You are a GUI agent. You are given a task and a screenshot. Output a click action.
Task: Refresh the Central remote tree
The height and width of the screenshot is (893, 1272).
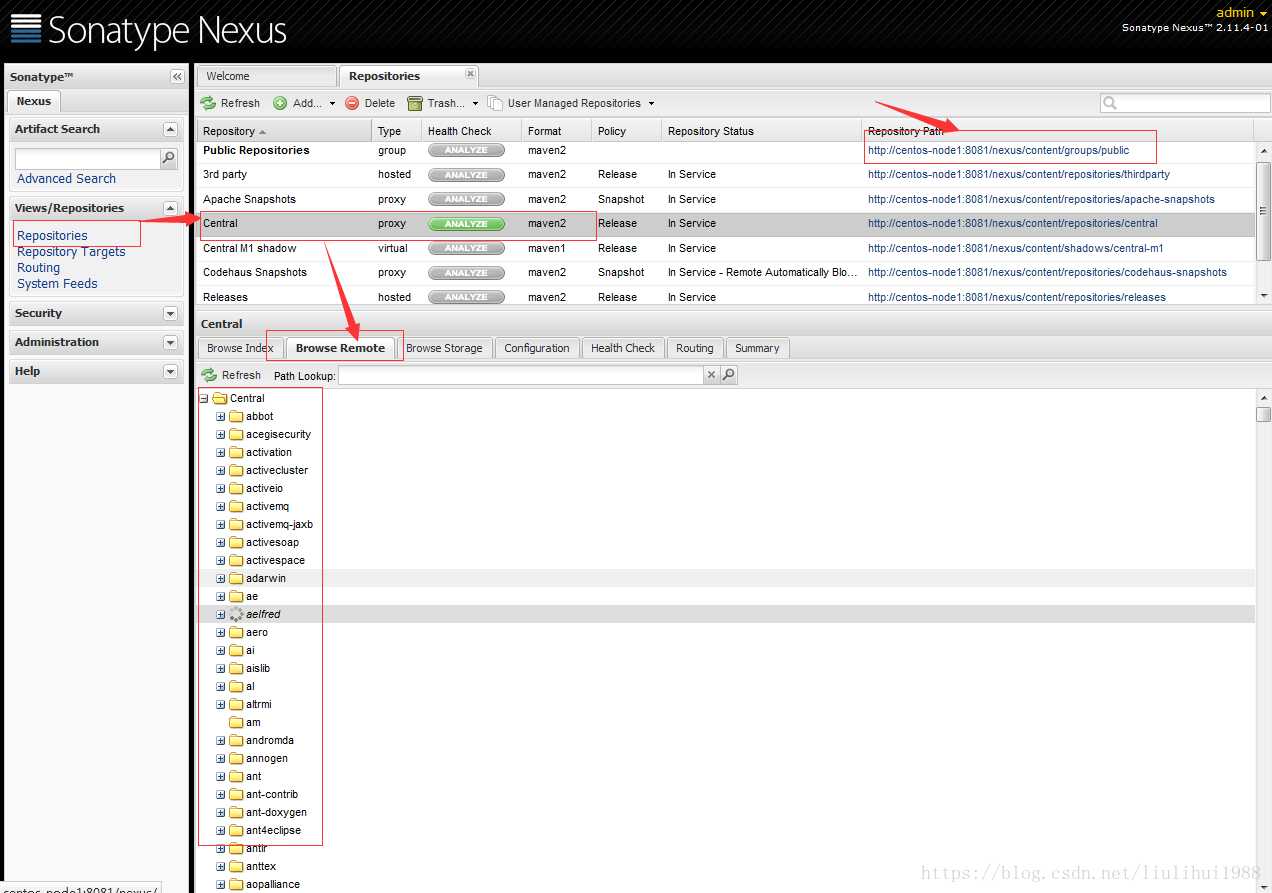231,375
